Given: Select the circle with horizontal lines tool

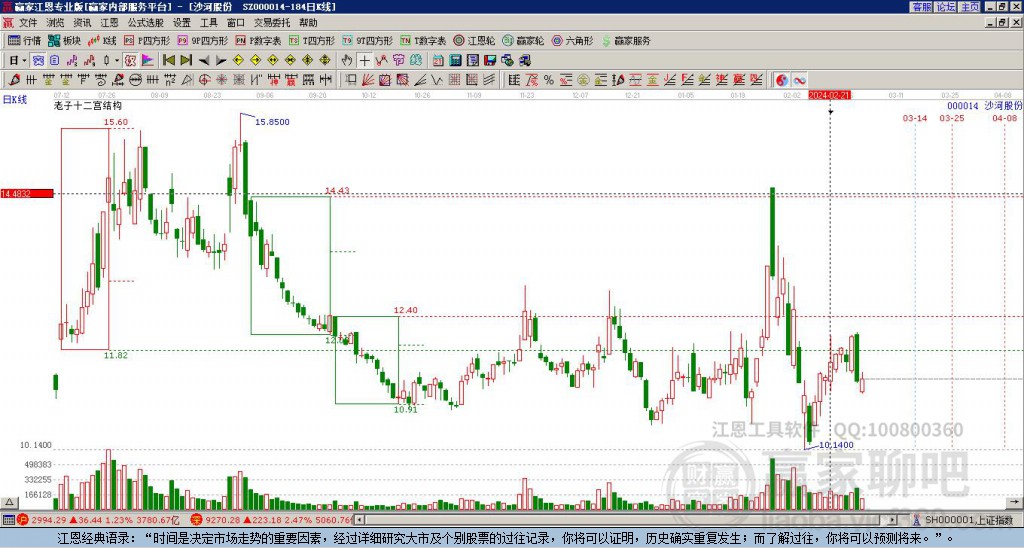Looking at the screenshot, I should coord(135,80).
